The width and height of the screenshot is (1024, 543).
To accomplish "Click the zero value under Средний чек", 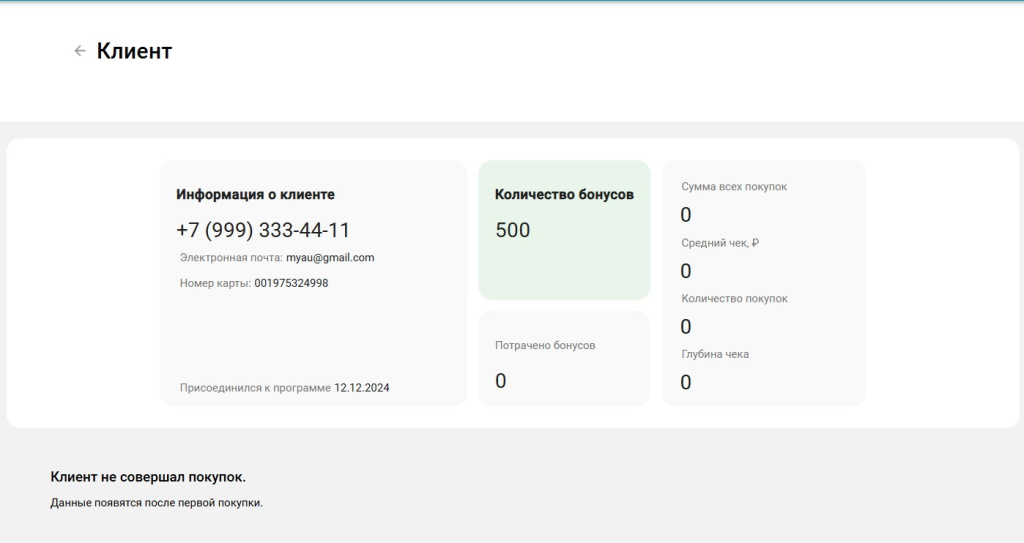I will tap(686, 270).
